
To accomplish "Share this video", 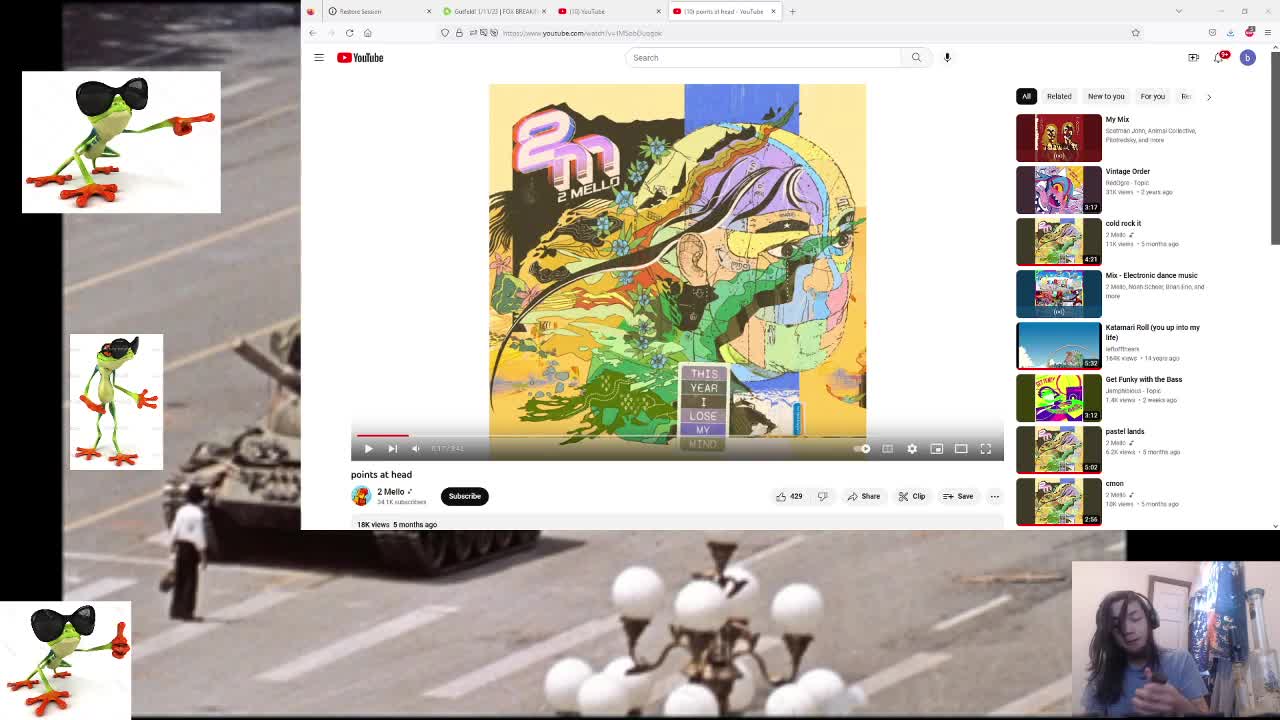I will 864,496.
